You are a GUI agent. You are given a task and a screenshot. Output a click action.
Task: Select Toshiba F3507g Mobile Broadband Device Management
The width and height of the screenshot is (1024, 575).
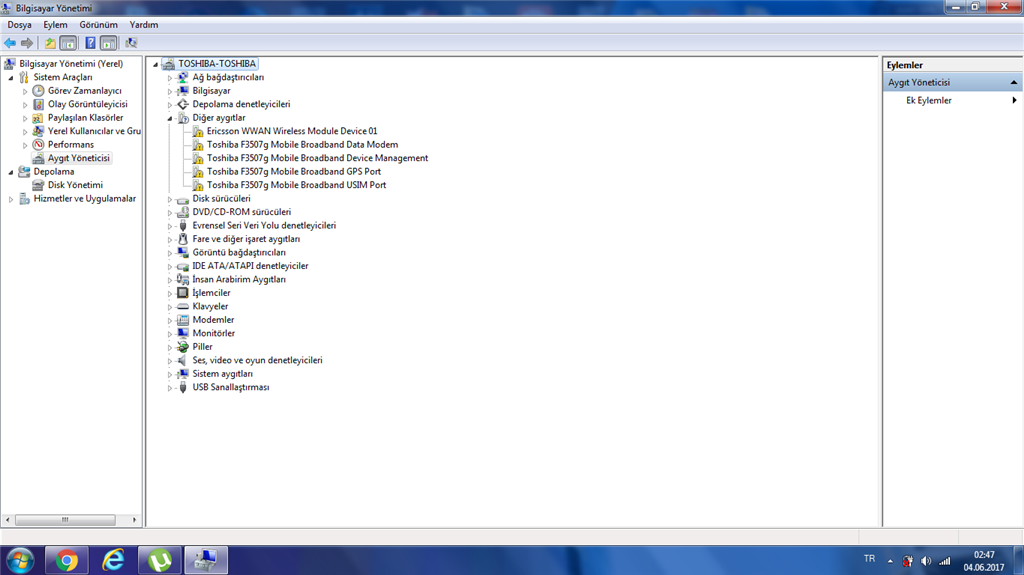(317, 158)
